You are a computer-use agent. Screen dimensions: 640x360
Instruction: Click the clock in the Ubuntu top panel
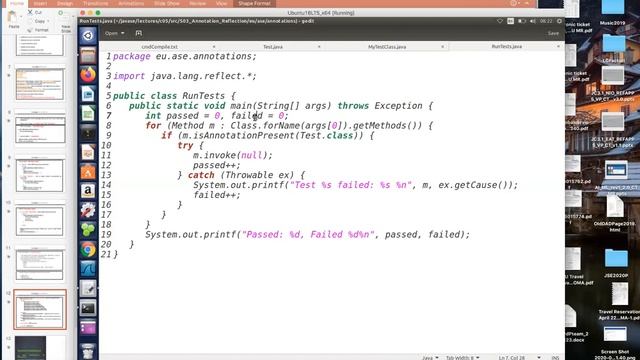[546, 21]
